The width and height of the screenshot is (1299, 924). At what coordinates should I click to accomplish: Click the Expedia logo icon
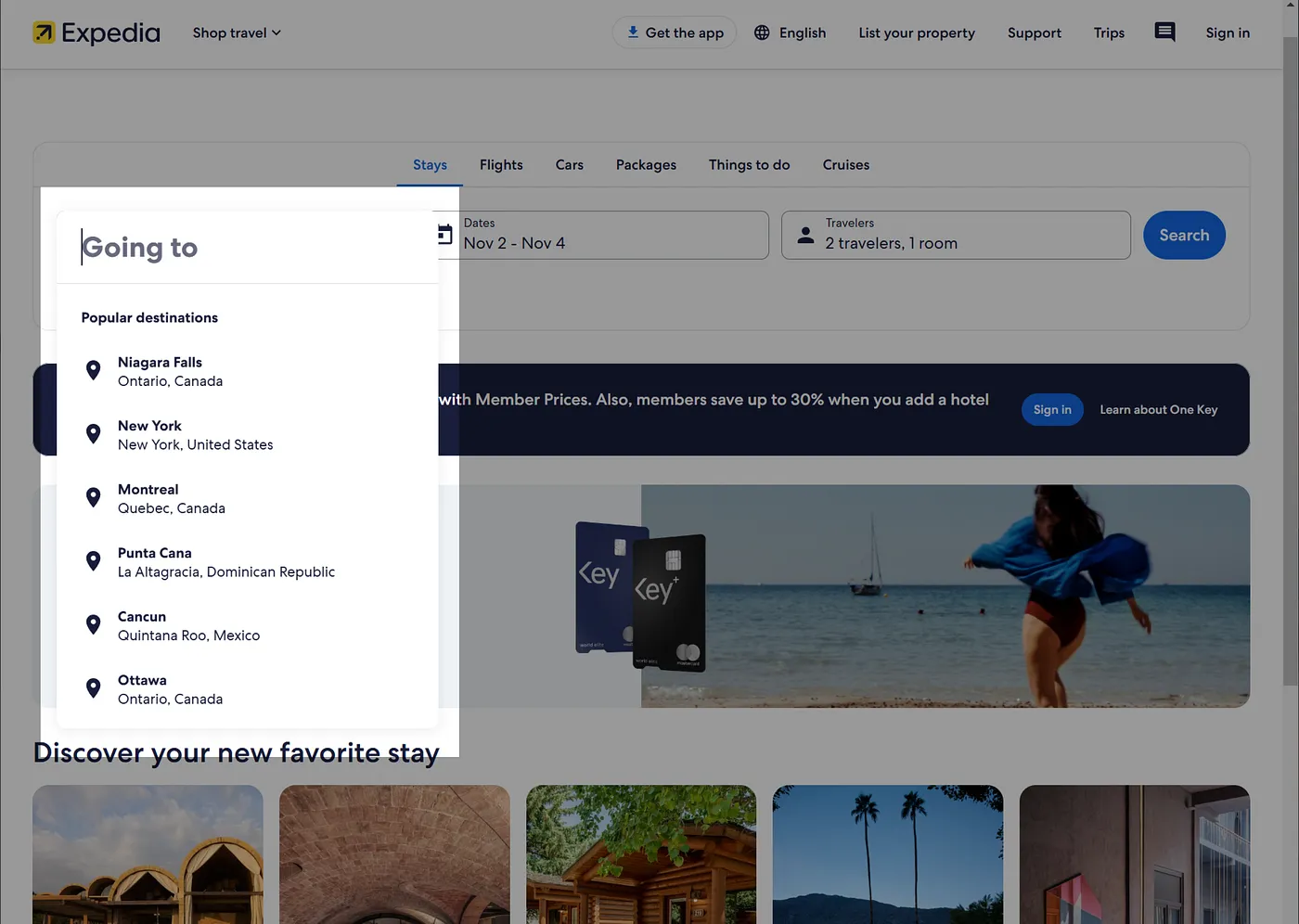(x=44, y=33)
